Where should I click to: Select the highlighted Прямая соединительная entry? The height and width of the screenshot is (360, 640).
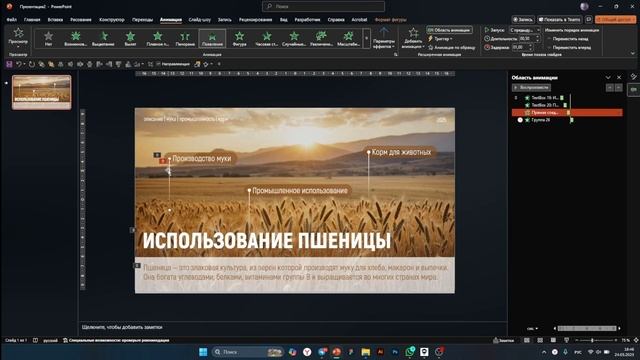(567, 112)
